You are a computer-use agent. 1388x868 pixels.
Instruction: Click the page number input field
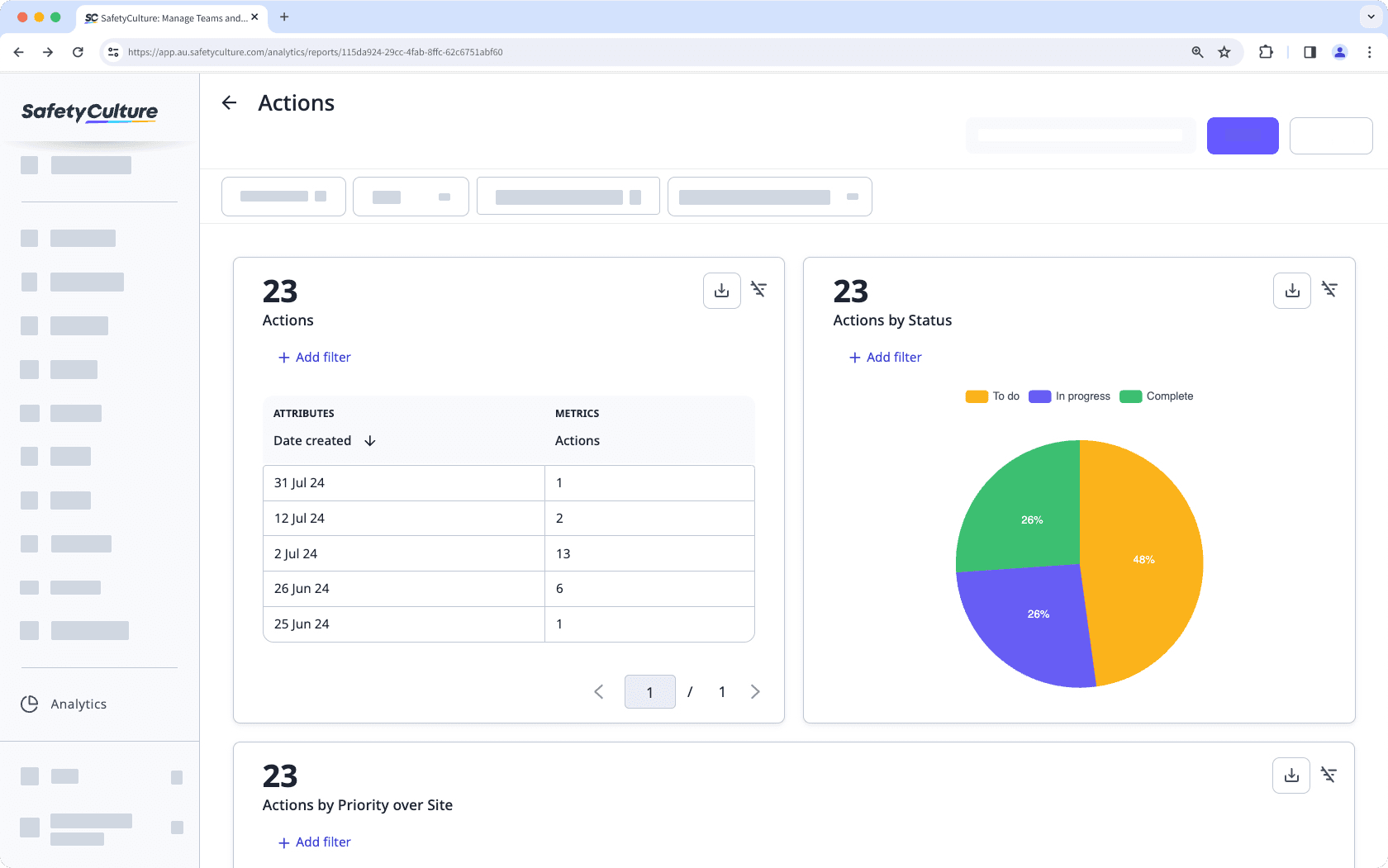pyautogui.click(x=649, y=691)
